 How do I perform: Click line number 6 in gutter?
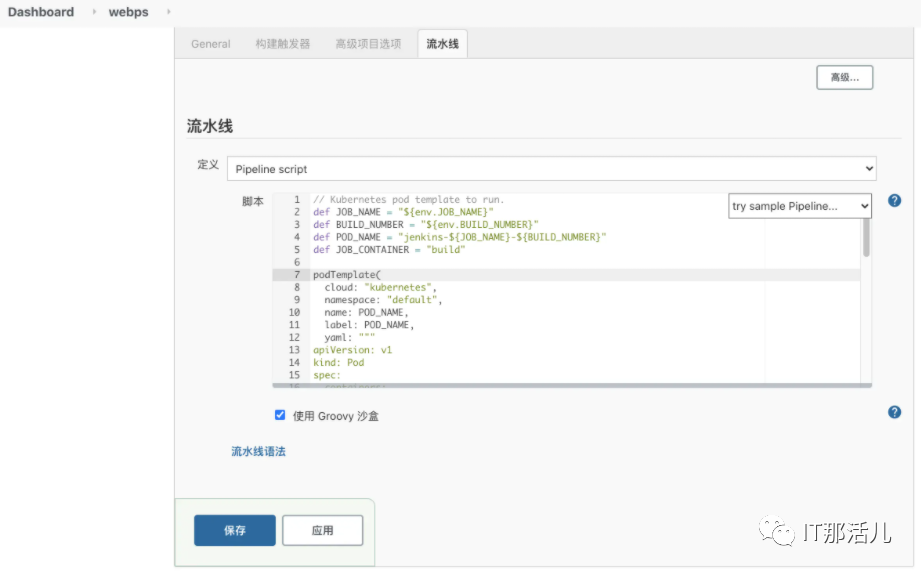[x=297, y=262]
